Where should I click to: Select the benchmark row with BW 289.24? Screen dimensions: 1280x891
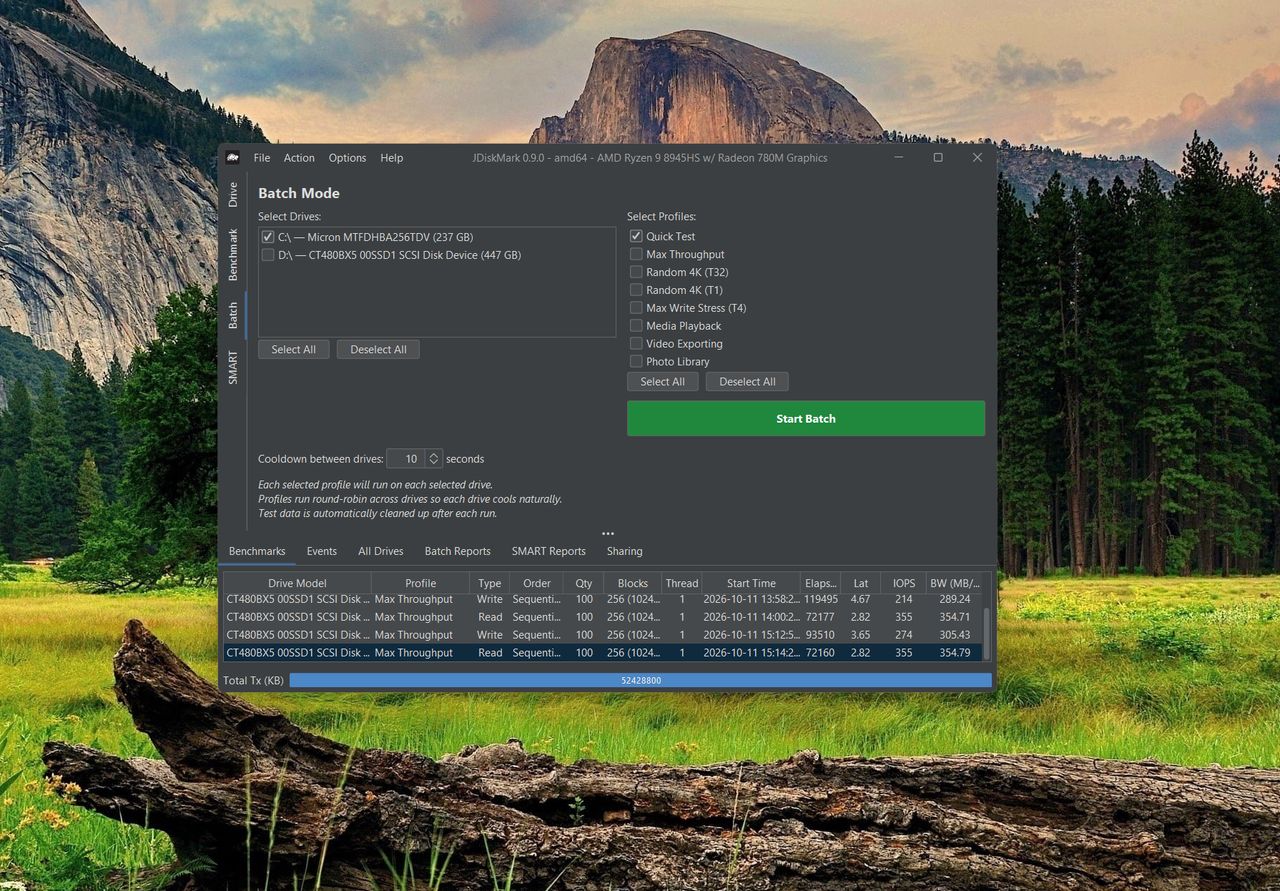602,600
